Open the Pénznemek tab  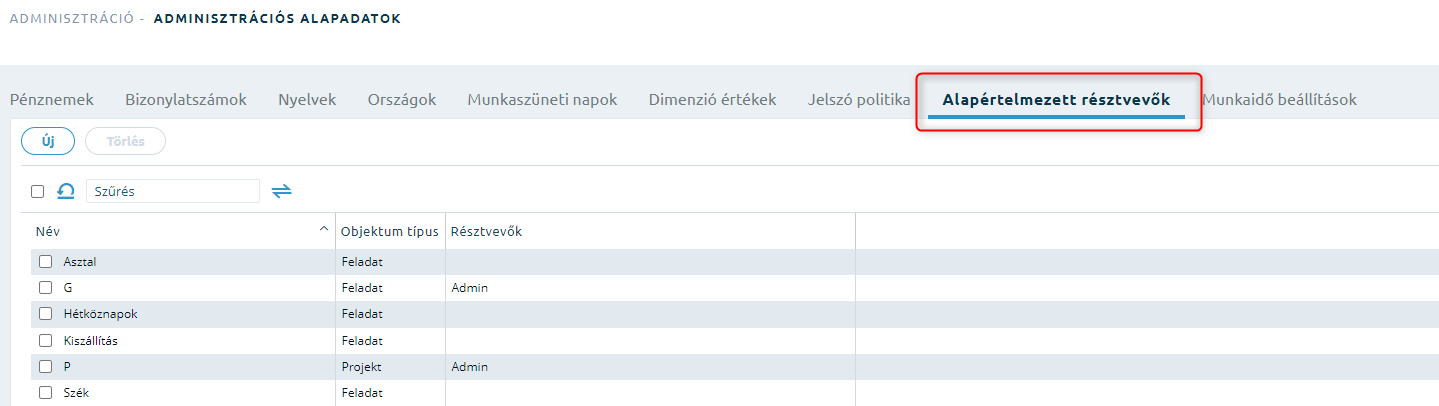click(x=52, y=100)
